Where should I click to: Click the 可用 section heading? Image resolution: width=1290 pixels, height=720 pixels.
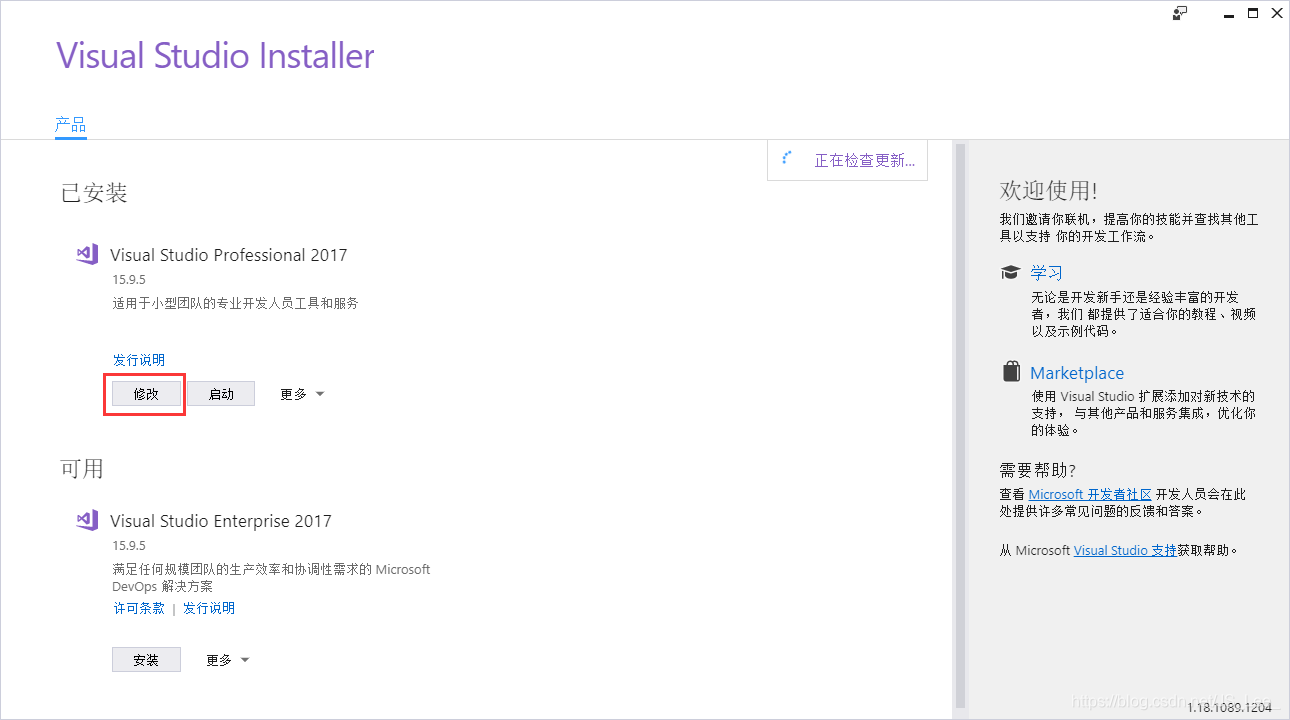click(x=83, y=468)
